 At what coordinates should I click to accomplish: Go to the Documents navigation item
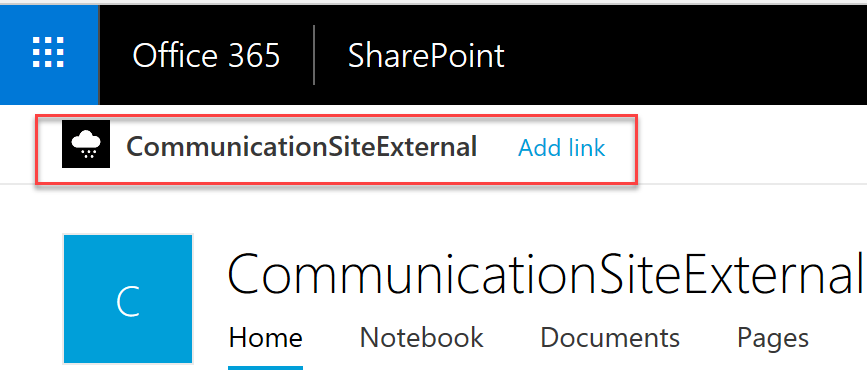610,337
